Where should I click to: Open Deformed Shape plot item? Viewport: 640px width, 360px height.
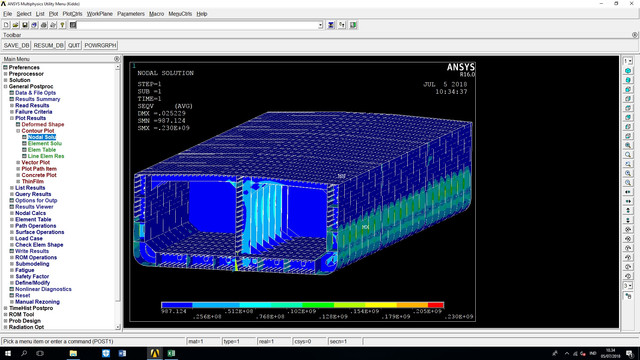pos(42,124)
